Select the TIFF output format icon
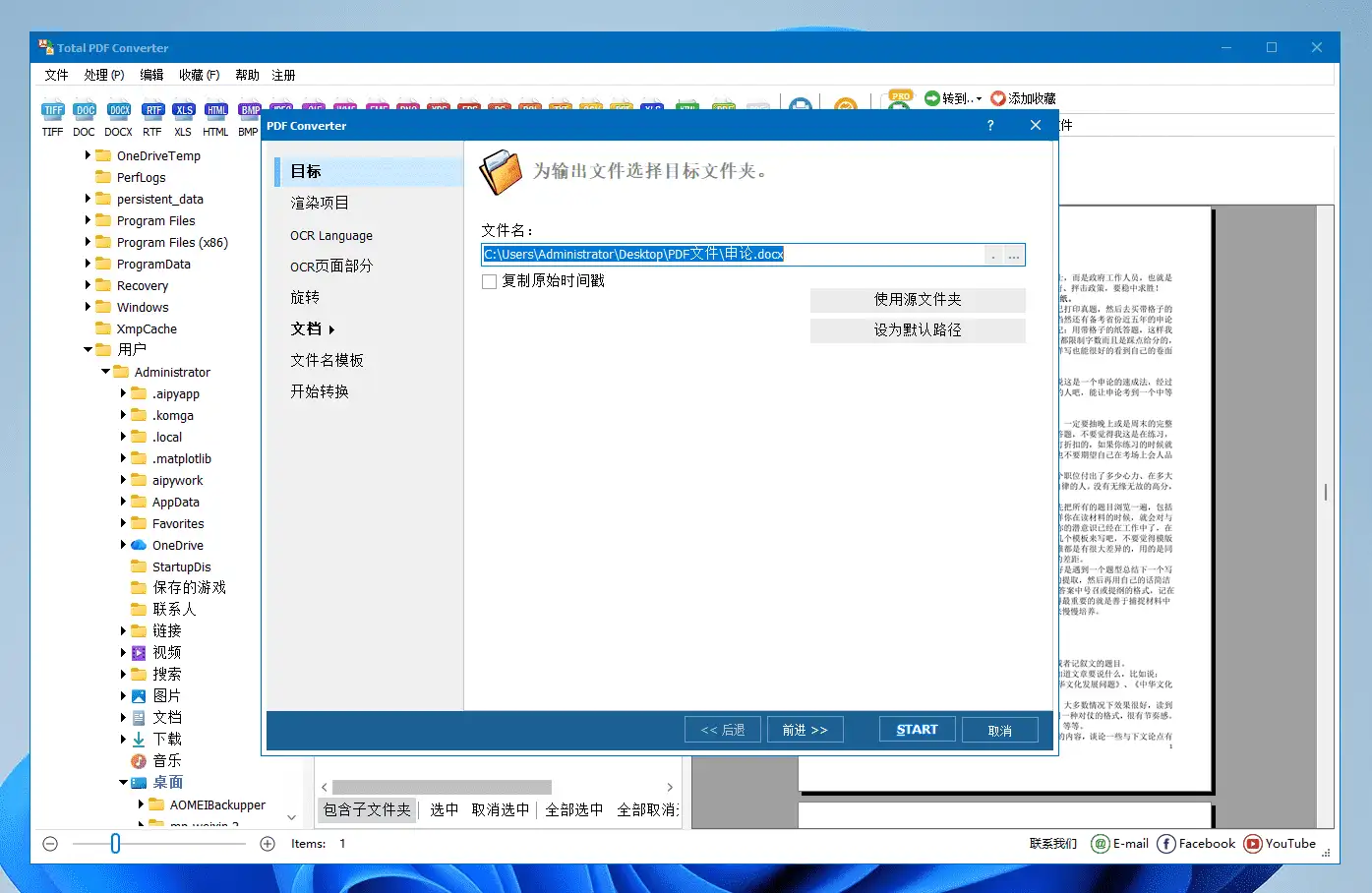Screen dimensions: 1372x893 click(x=53, y=110)
